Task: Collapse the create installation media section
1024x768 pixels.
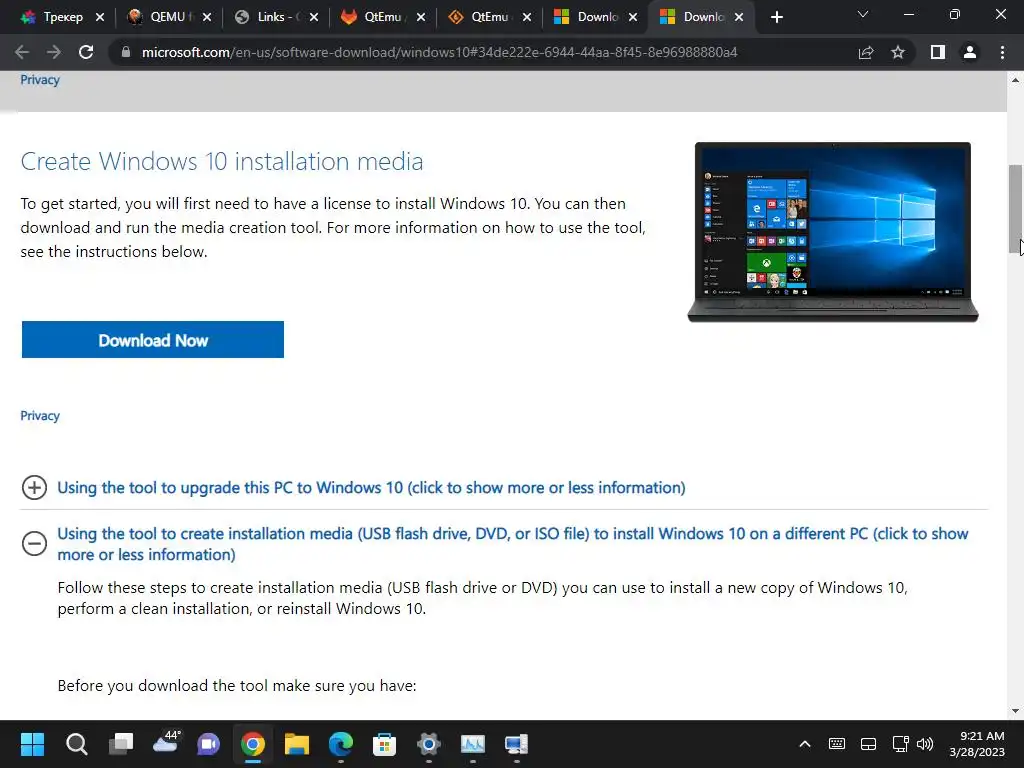Action: coord(34,543)
